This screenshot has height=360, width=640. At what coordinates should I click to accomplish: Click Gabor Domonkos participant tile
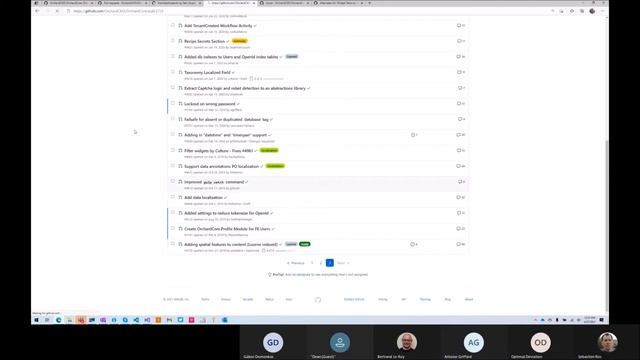click(273, 343)
